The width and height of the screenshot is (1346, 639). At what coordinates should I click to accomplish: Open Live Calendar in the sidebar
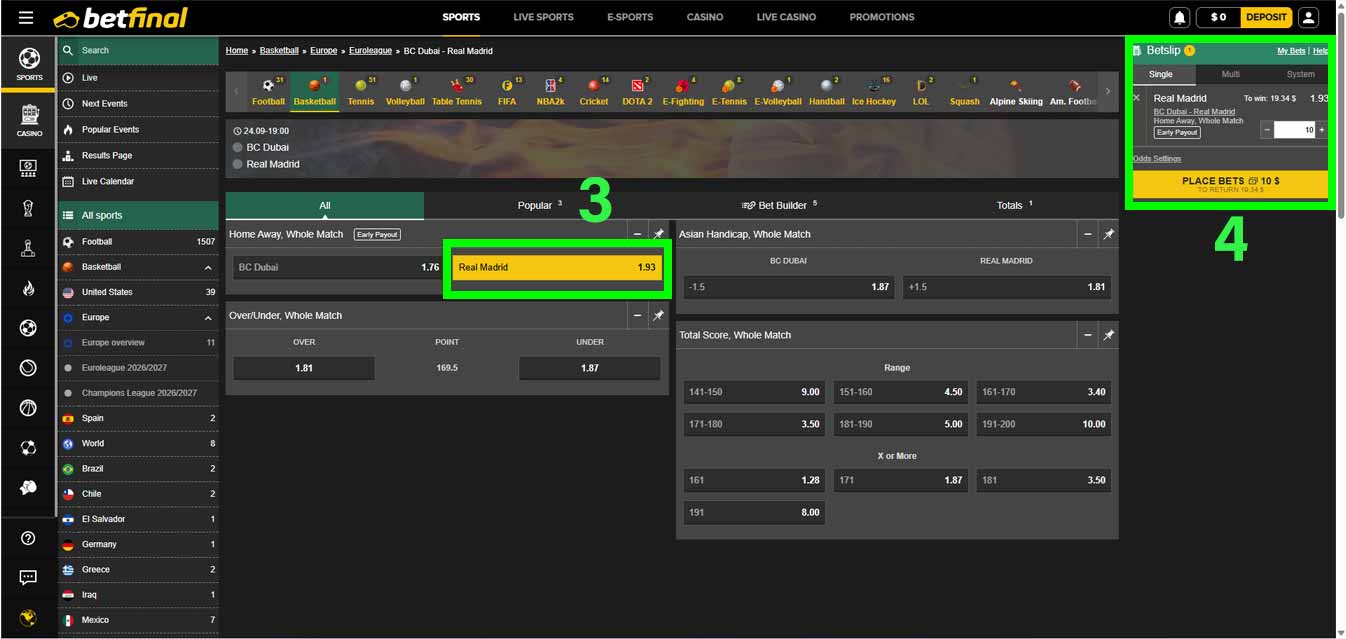click(138, 181)
